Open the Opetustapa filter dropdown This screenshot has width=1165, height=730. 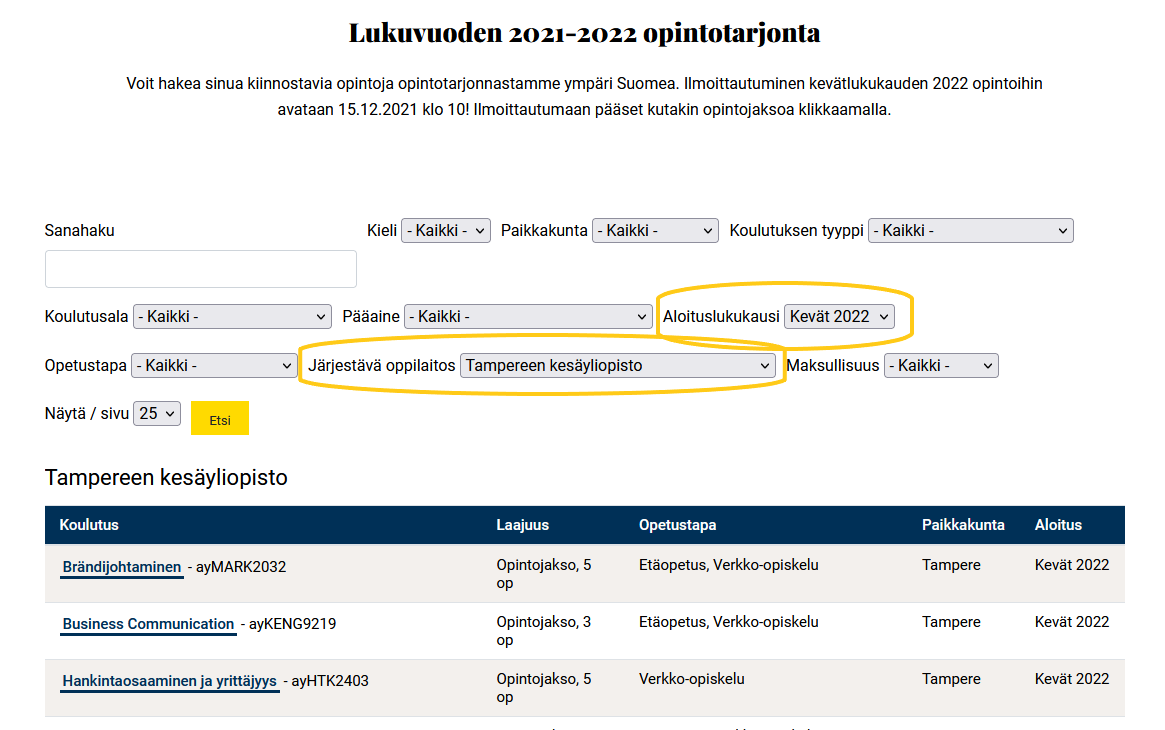click(214, 366)
